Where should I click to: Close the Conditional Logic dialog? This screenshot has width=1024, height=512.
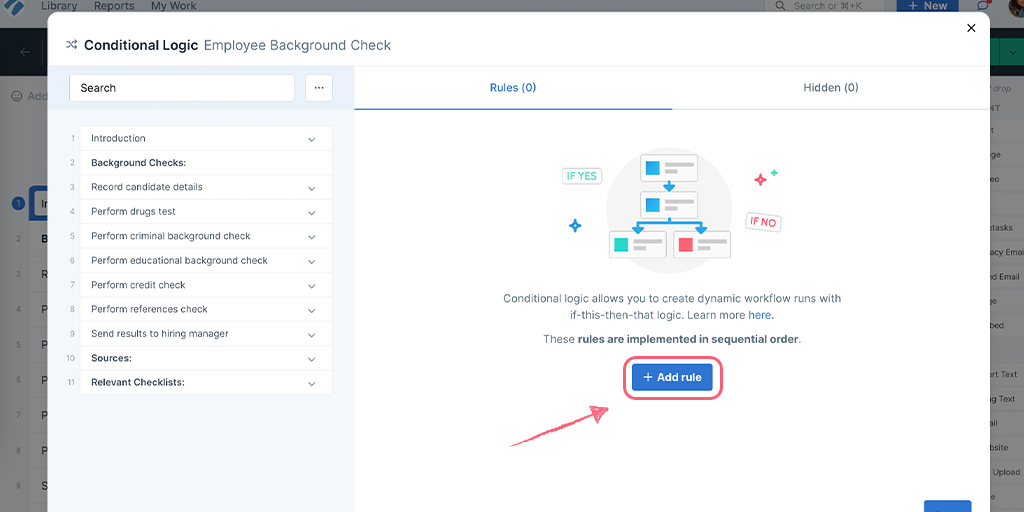tap(971, 28)
